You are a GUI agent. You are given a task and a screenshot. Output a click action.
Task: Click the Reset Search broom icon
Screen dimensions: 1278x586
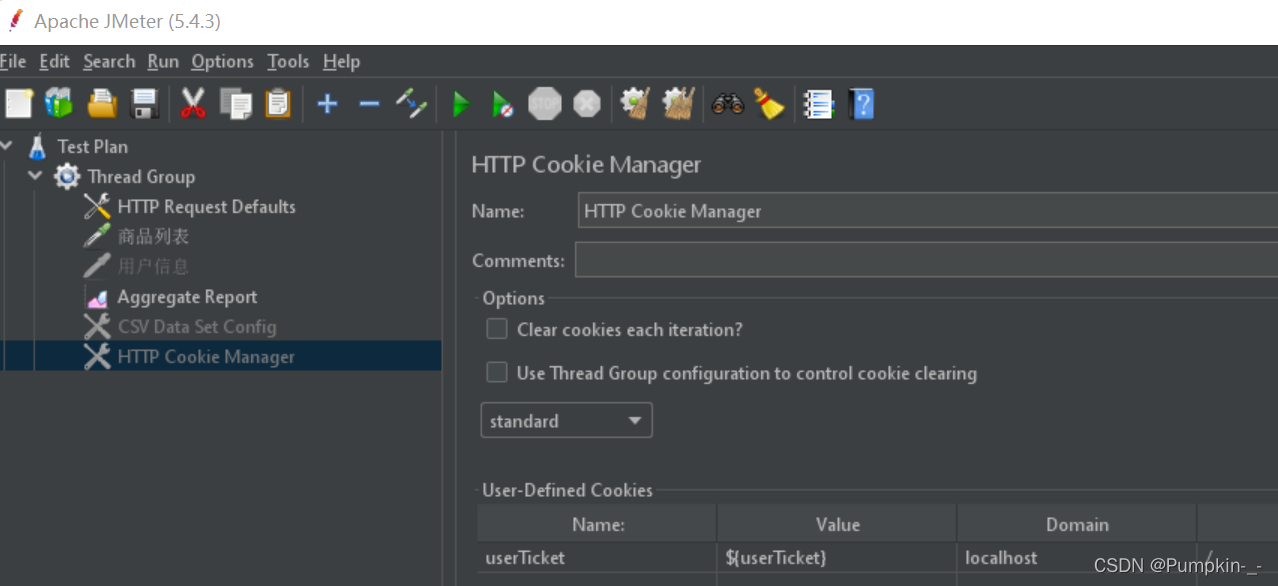[x=768, y=103]
